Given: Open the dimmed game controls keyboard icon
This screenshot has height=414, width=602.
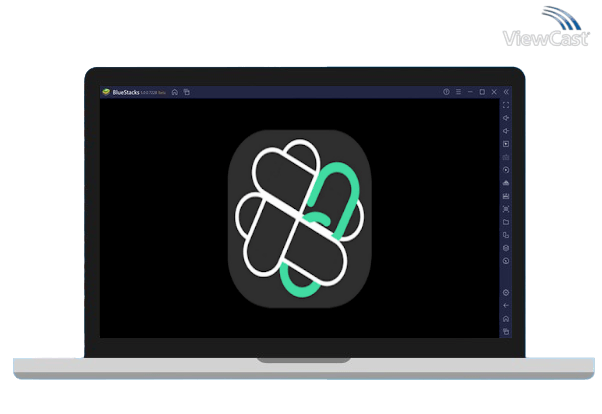Looking at the screenshot, I should 506,157.
